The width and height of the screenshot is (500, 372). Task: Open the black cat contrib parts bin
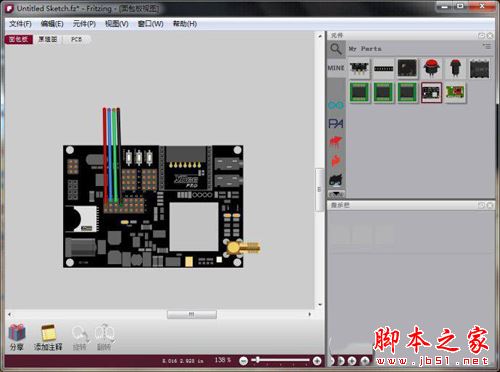tap(336, 180)
